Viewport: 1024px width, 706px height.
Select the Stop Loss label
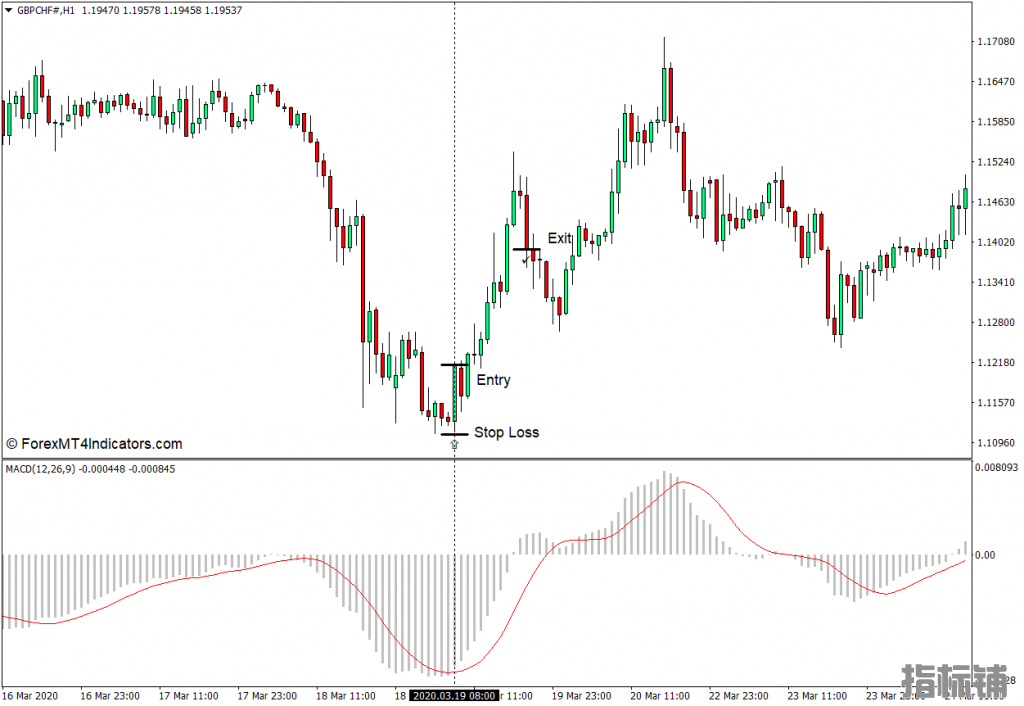pyautogui.click(x=507, y=432)
